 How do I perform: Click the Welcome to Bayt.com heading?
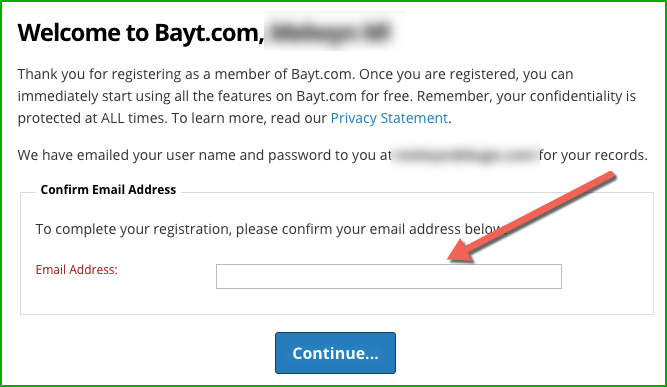pyautogui.click(x=141, y=33)
